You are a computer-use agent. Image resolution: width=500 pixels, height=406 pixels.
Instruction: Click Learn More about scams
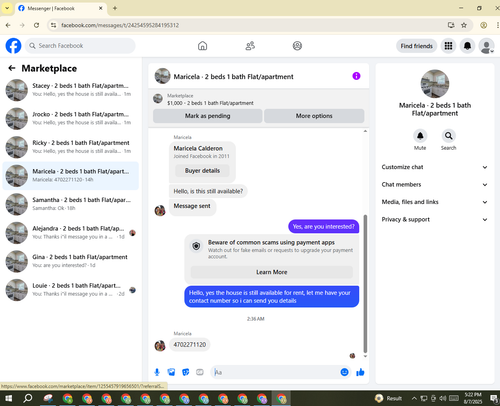tap(271, 272)
